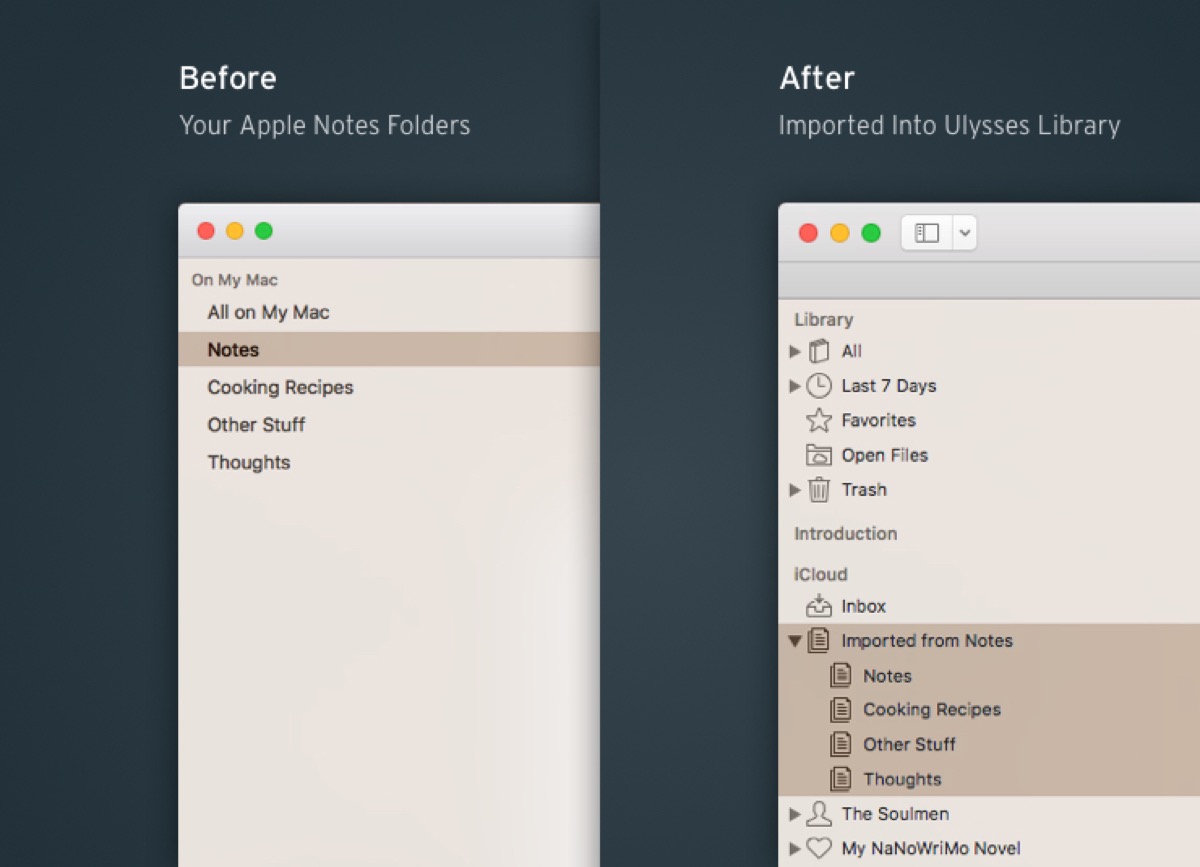Click the Other Stuff group icon in Ulysses
The height and width of the screenshot is (867, 1200).
[841, 744]
